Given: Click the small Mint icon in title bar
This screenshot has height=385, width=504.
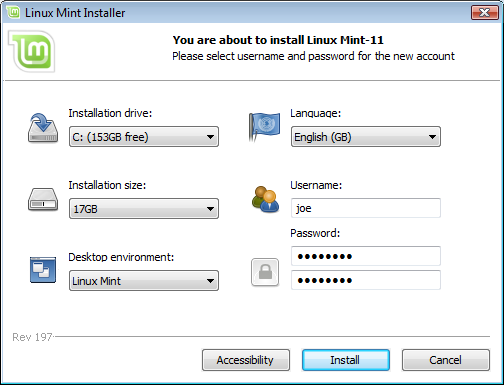Looking at the screenshot, I should (13, 12).
